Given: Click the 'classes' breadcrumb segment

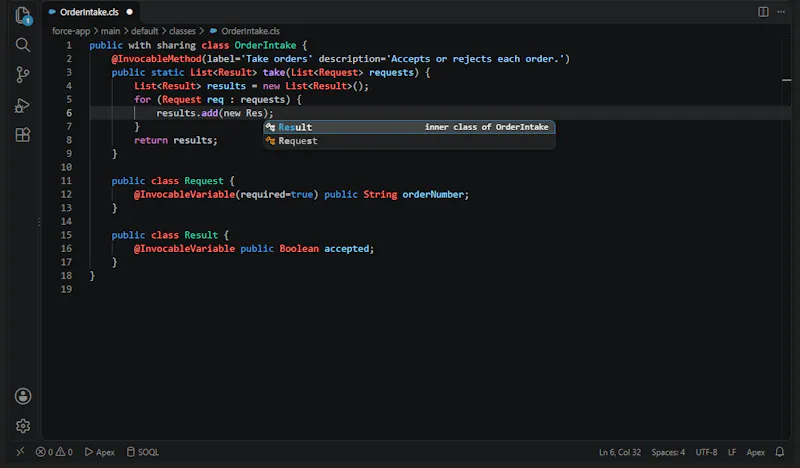Looking at the screenshot, I should coord(182,31).
